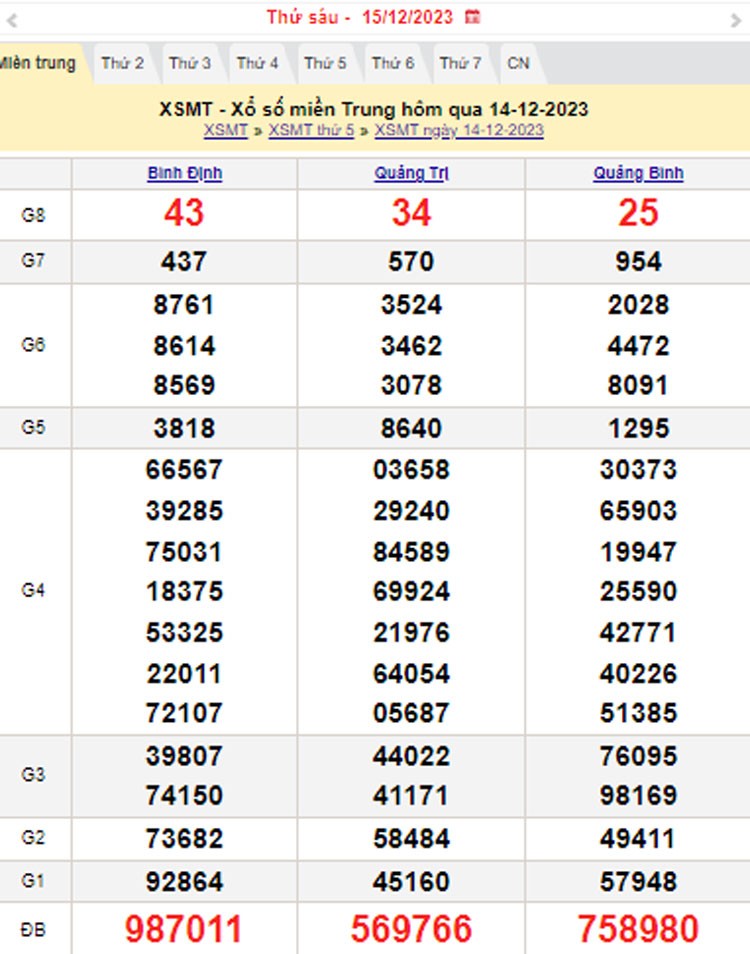Switch to the Miền trung tab
The image size is (750, 954).
36,63
